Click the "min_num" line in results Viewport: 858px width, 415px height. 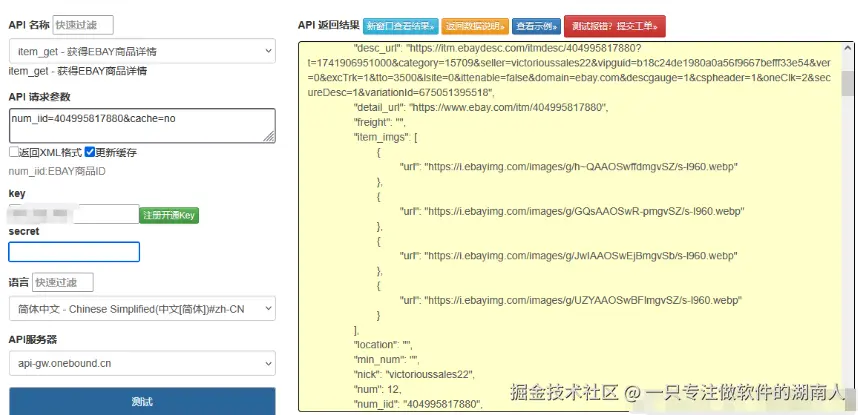pyautogui.click(x=386, y=360)
